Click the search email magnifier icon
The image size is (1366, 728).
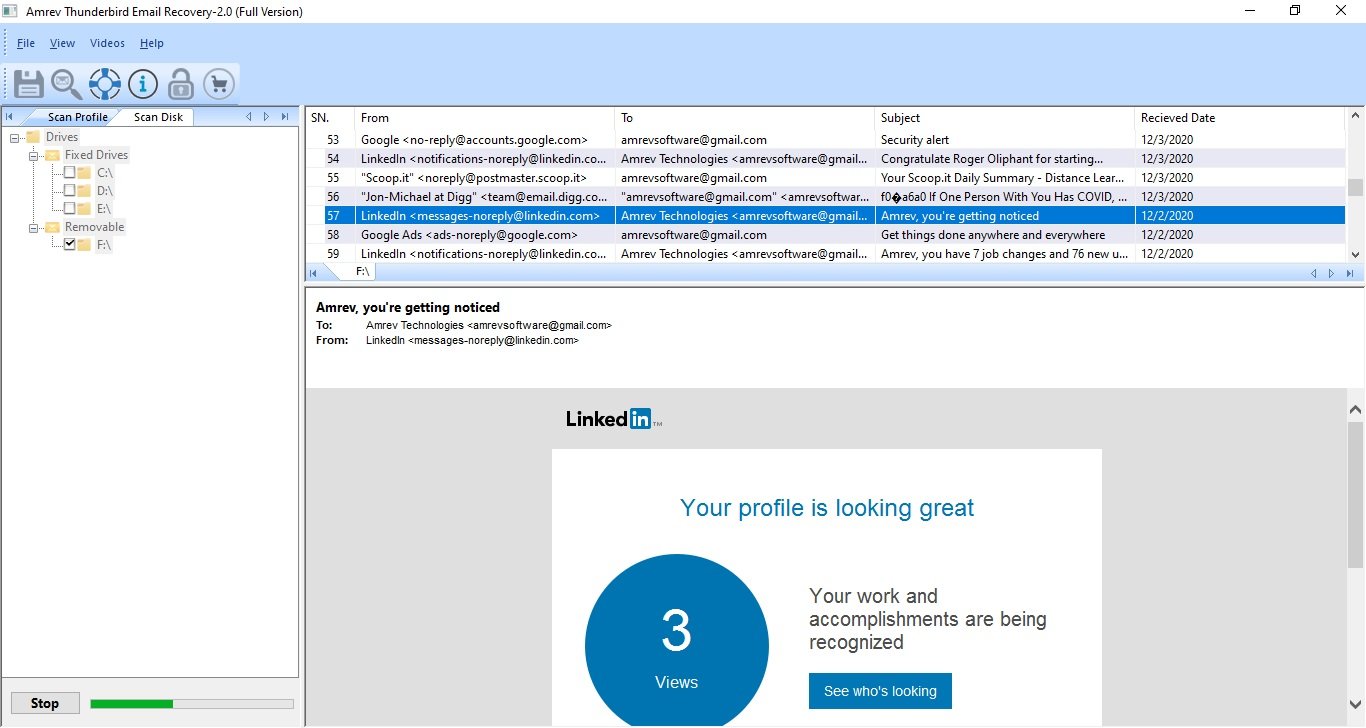tap(66, 84)
